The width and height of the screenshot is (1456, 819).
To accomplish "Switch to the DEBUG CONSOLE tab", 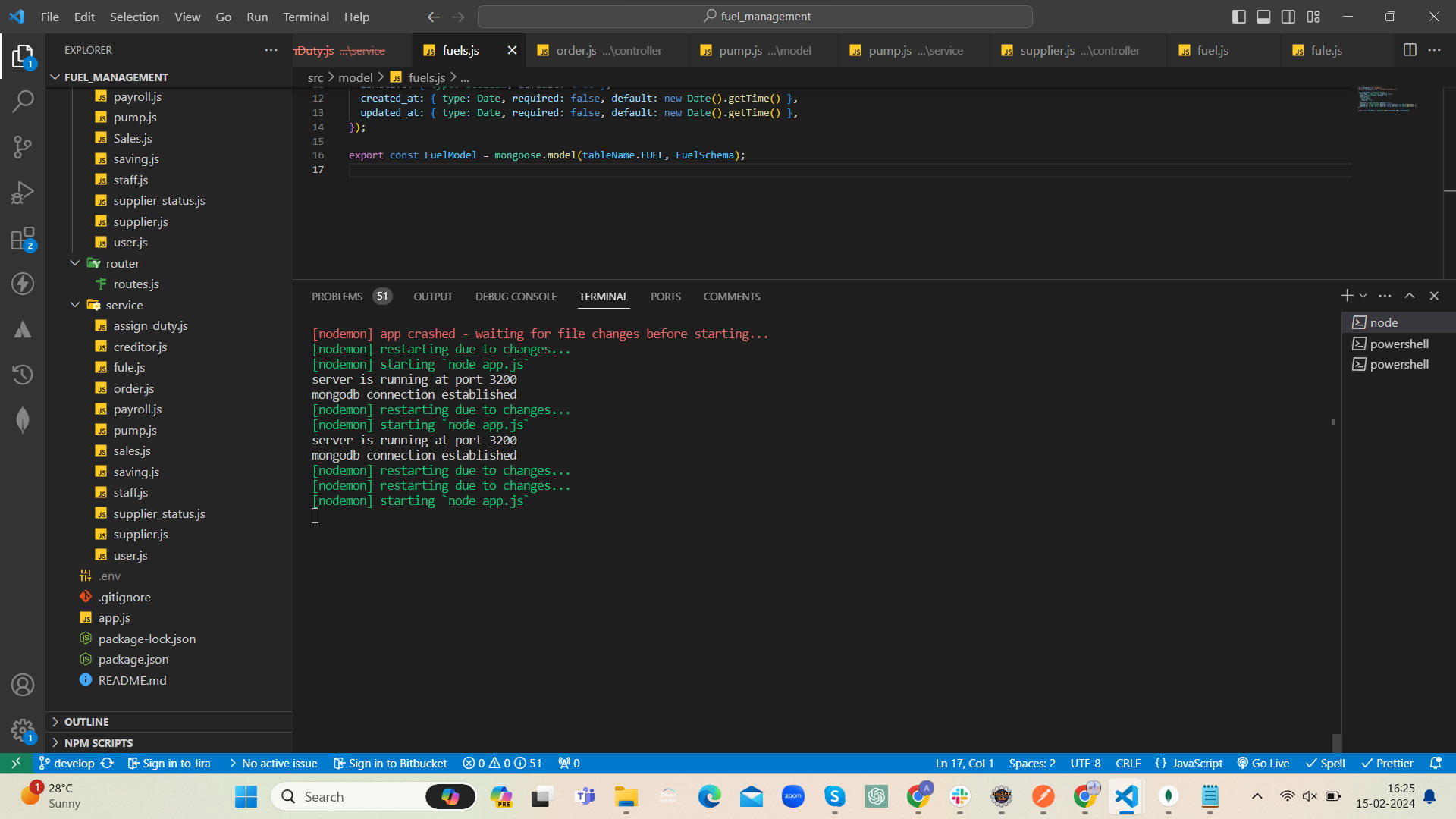I will coord(516,297).
